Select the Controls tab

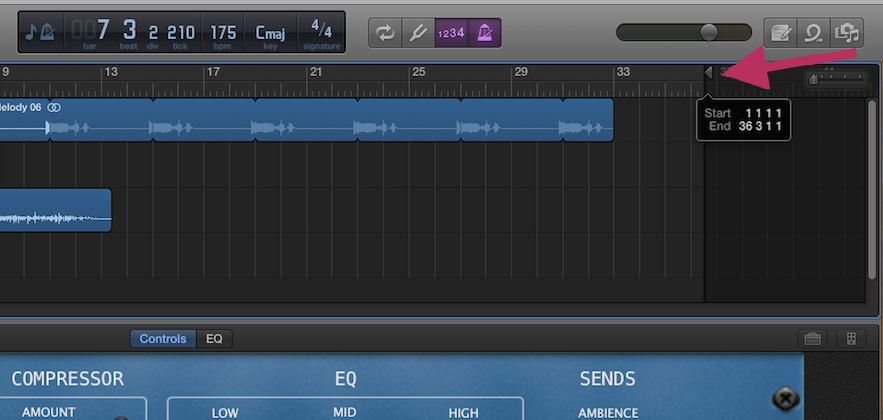click(x=163, y=339)
